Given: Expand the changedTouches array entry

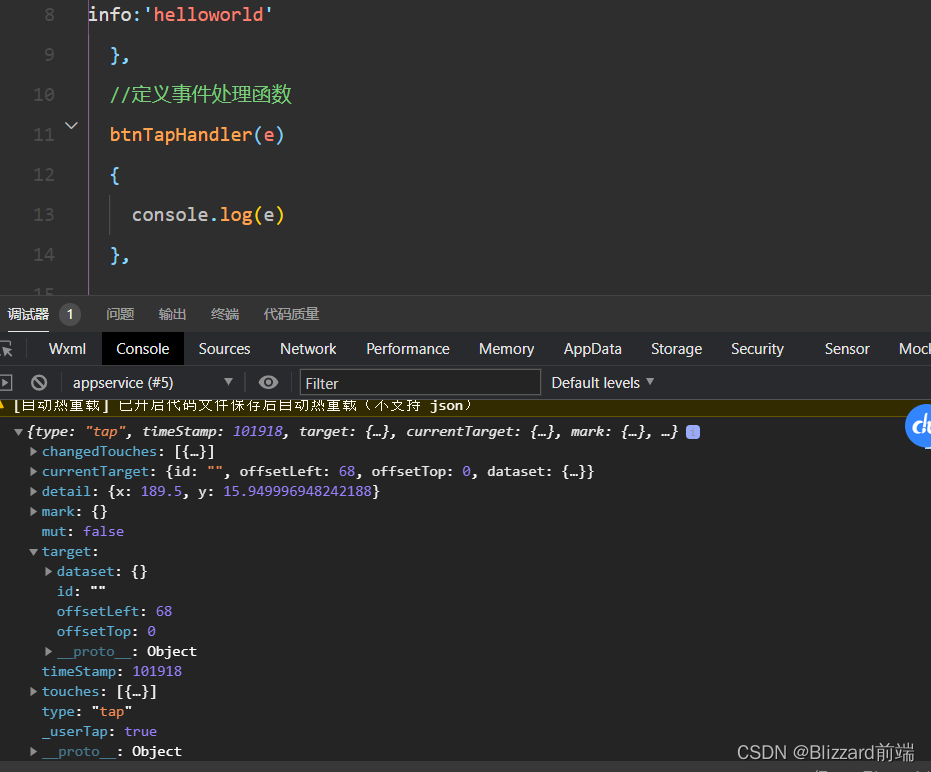Looking at the screenshot, I should pos(34,452).
